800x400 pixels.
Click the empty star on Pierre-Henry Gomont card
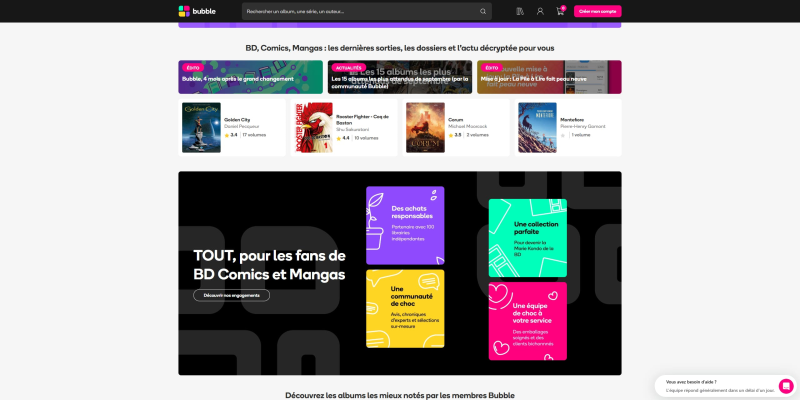[x=563, y=135]
